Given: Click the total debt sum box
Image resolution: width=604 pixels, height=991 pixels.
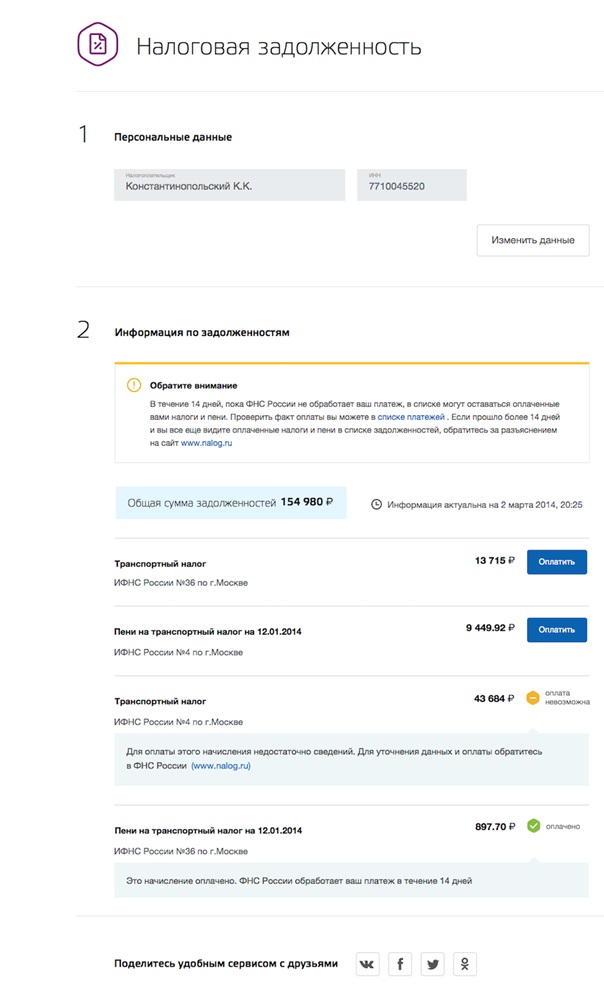Looking at the screenshot, I should click(x=231, y=502).
